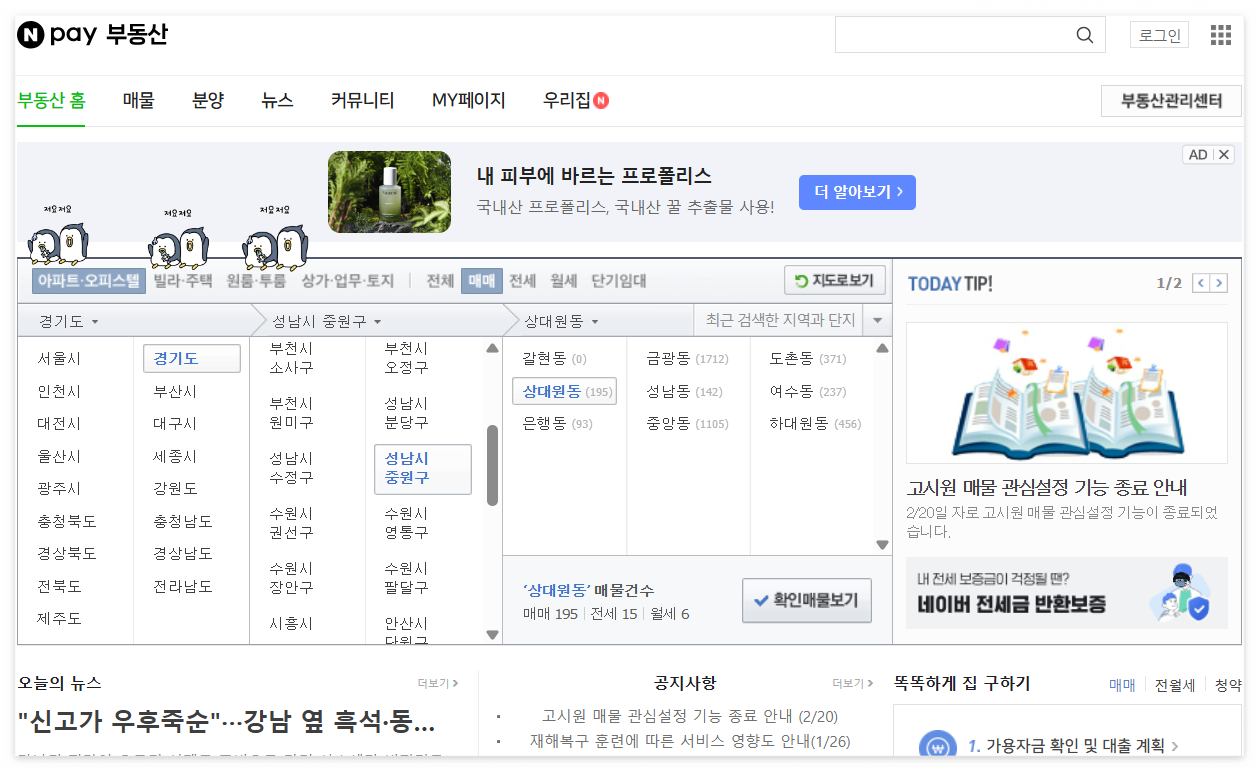The width and height of the screenshot is (1259, 771).
Task: Click 지도로보기 map view button
Action: pyautogui.click(x=835, y=281)
